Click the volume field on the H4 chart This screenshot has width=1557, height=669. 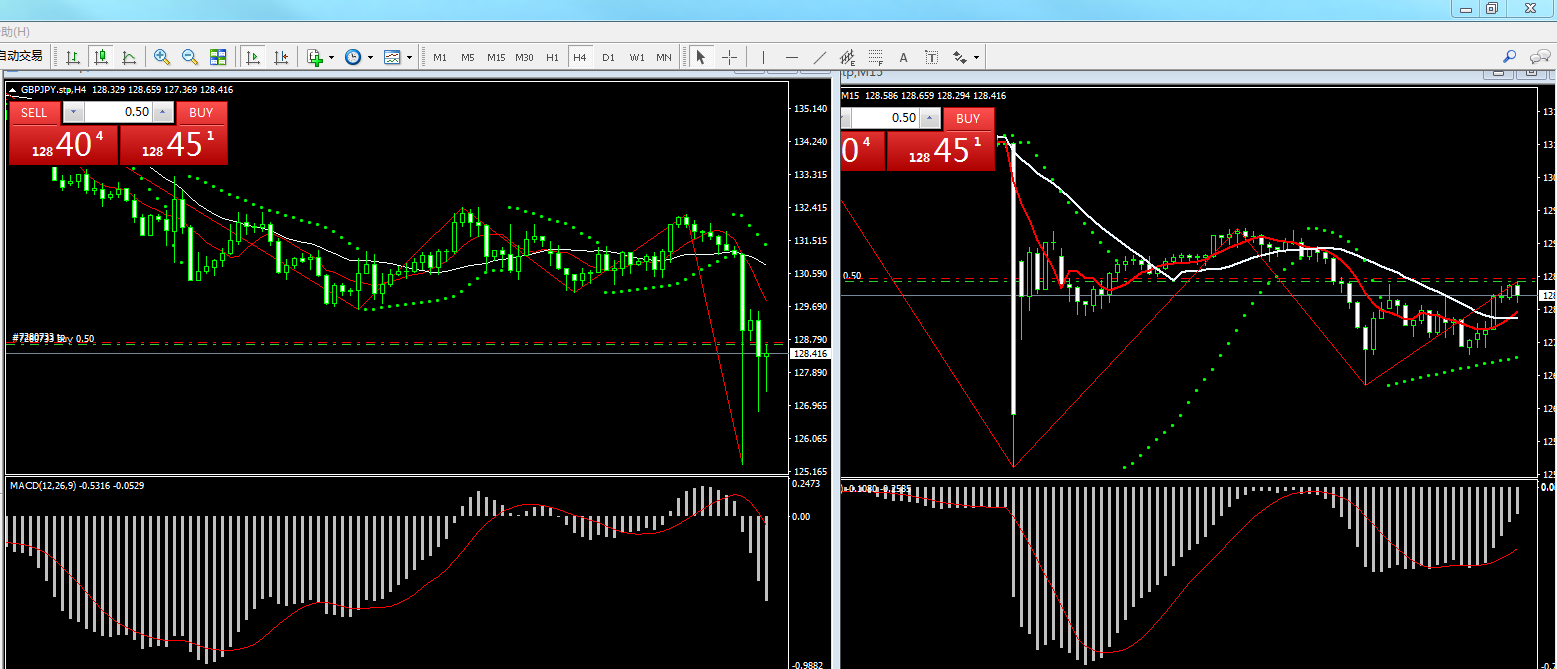pyautogui.click(x=120, y=113)
